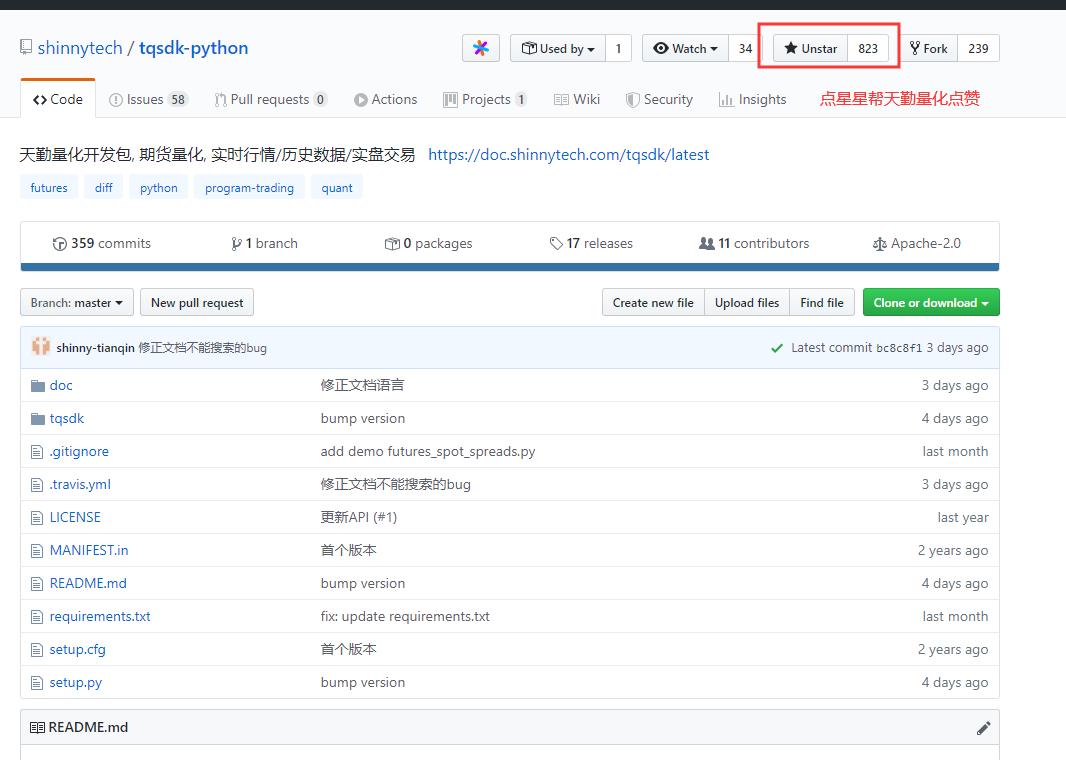Click the python topic tag
Screen dimensions: 1066x760
pos(158,188)
